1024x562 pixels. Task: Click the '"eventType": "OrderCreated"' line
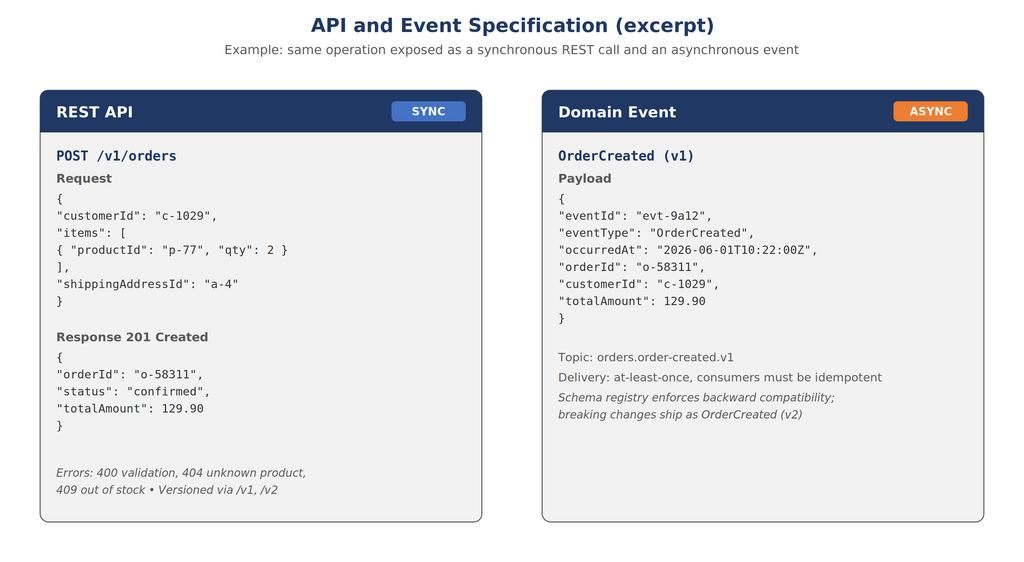click(656, 233)
